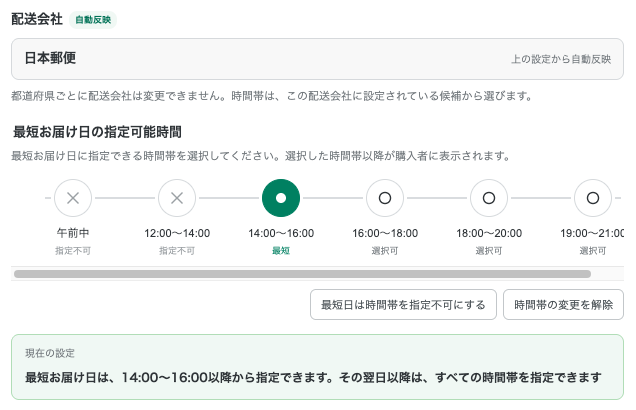Click the 都道府県ごとに配送会社は変更できません description
The height and width of the screenshot is (410, 636).
click(x=271, y=96)
